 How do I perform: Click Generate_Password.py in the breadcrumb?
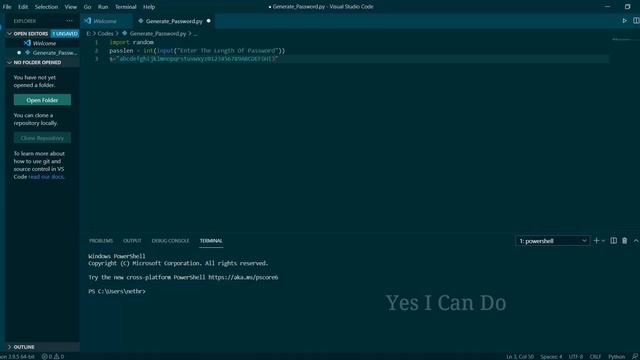158,33
